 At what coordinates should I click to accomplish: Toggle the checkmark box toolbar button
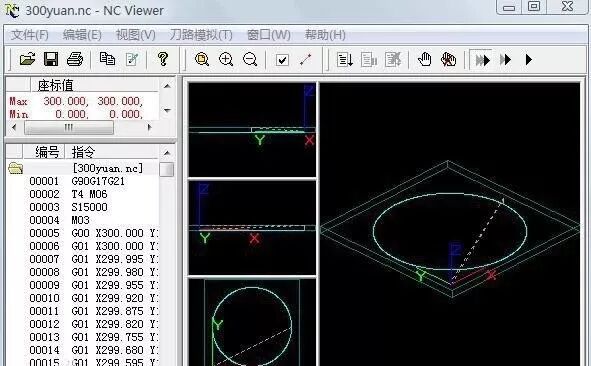click(x=282, y=60)
